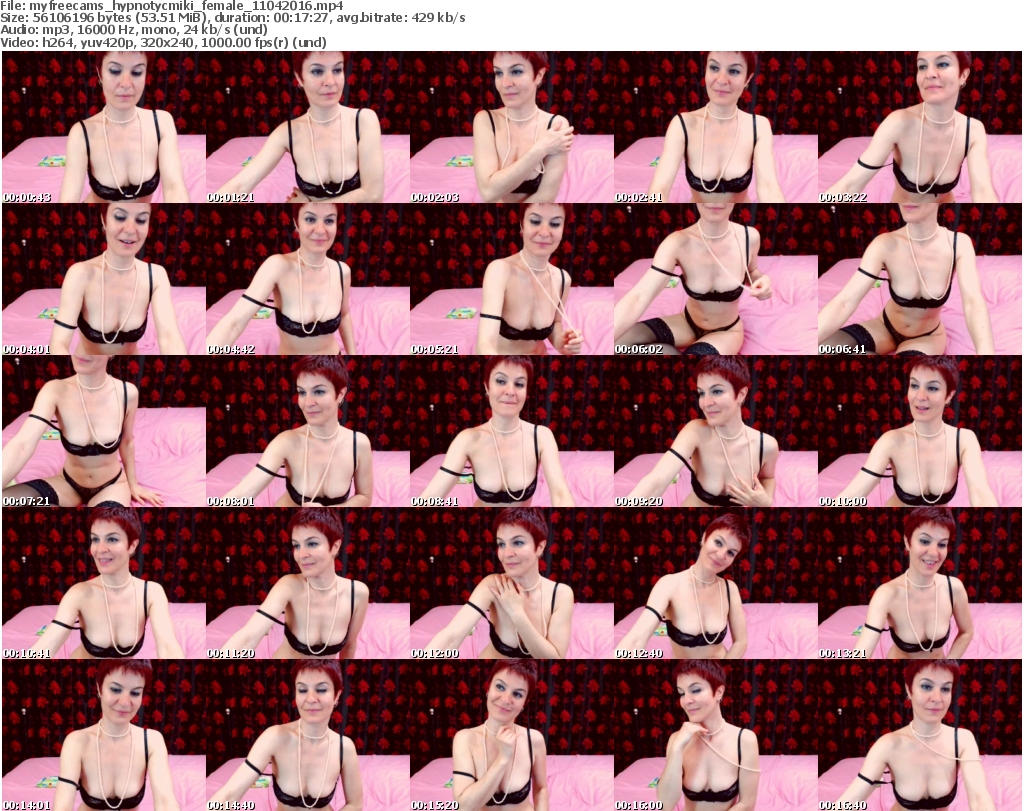
Task: Select the 'Video: h264, yuv420p' info line
Action: click(x=163, y=43)
